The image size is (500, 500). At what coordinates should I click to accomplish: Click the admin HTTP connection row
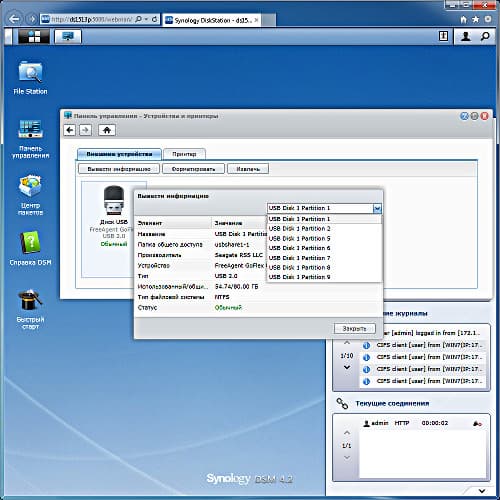422,423
